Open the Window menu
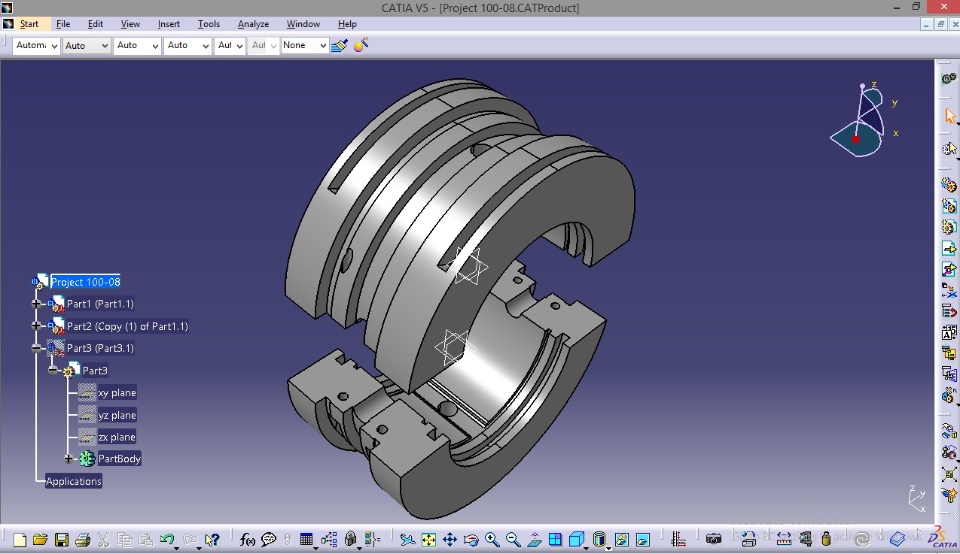The height and width of the screenshot is (554, 960). click(x=303, y=24)
